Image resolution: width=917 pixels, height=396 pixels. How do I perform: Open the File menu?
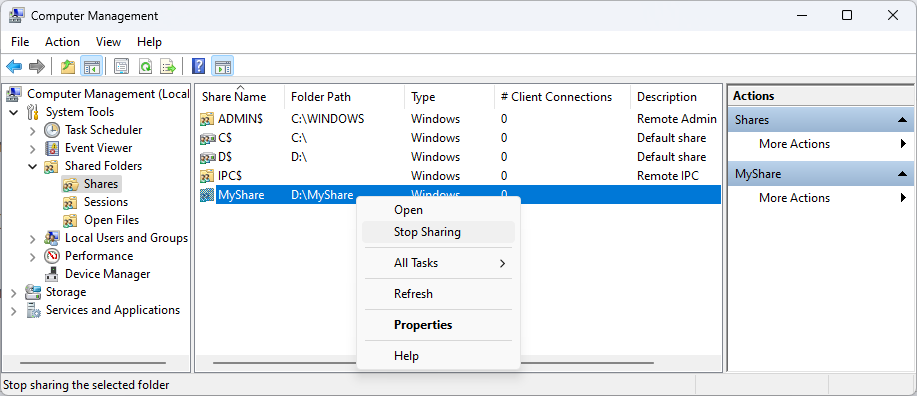[x=20, y=42]
